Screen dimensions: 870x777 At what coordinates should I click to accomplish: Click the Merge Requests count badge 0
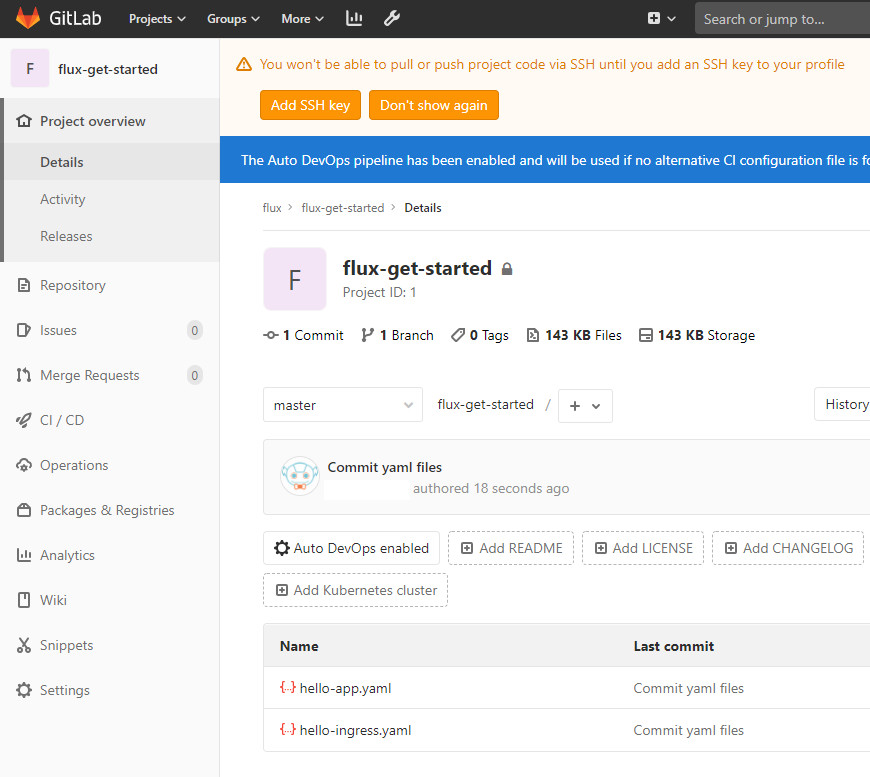pyautogui.click(x=195, y=375)
